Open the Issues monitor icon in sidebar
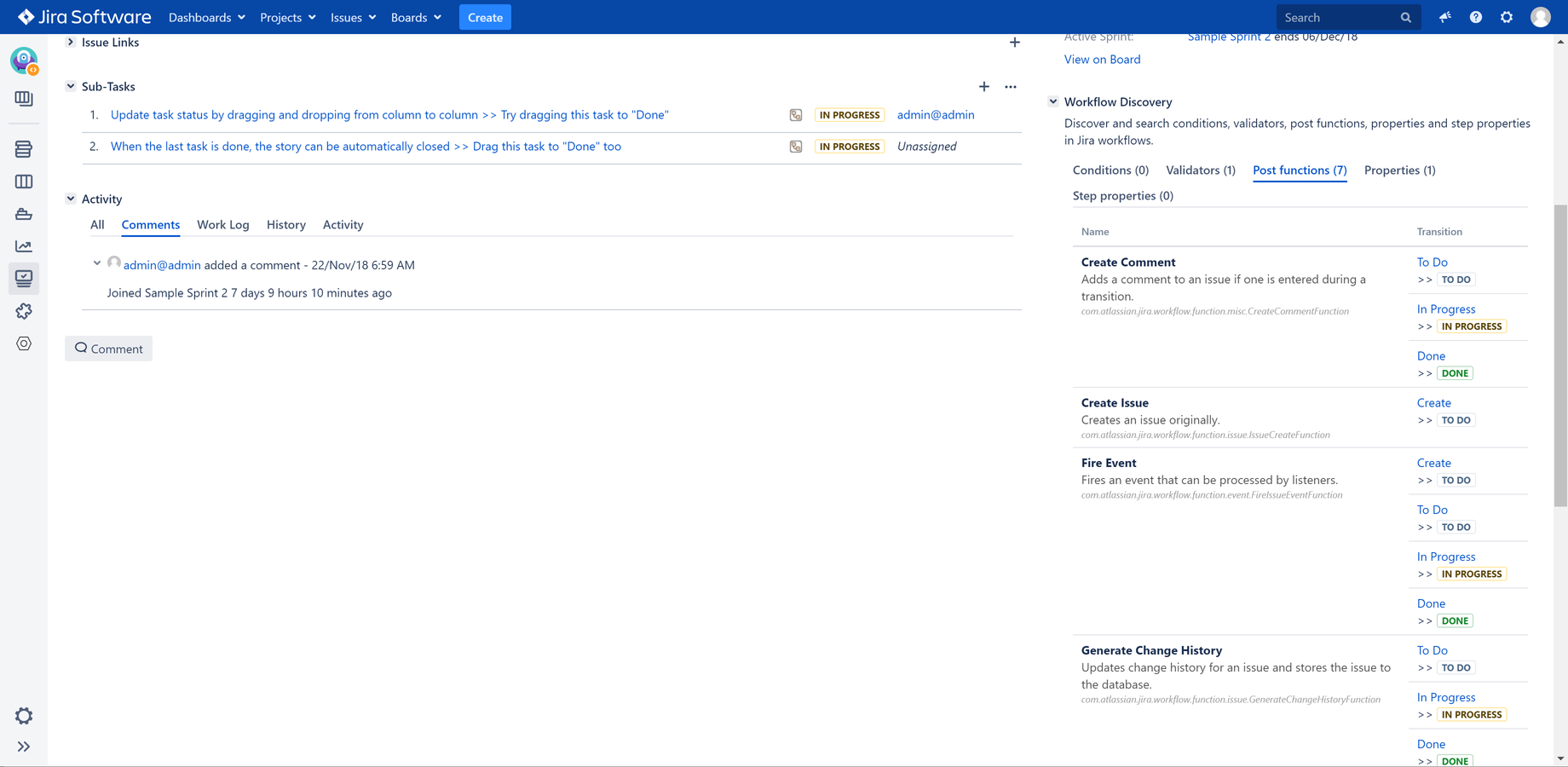The height and width of the screenshot is (767, 1568). (24, 279)
